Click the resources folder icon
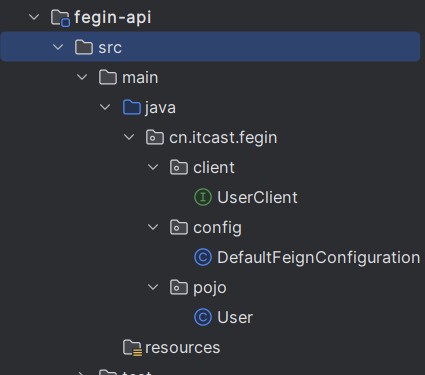 coord(132,348)
